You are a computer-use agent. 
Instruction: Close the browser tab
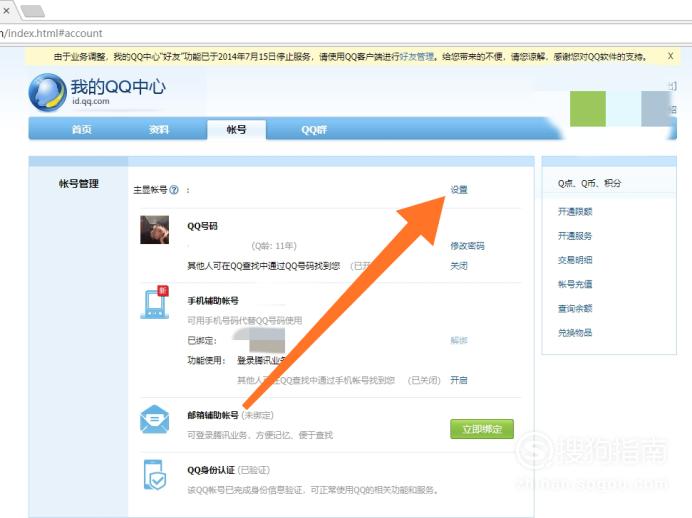[6, 10]
